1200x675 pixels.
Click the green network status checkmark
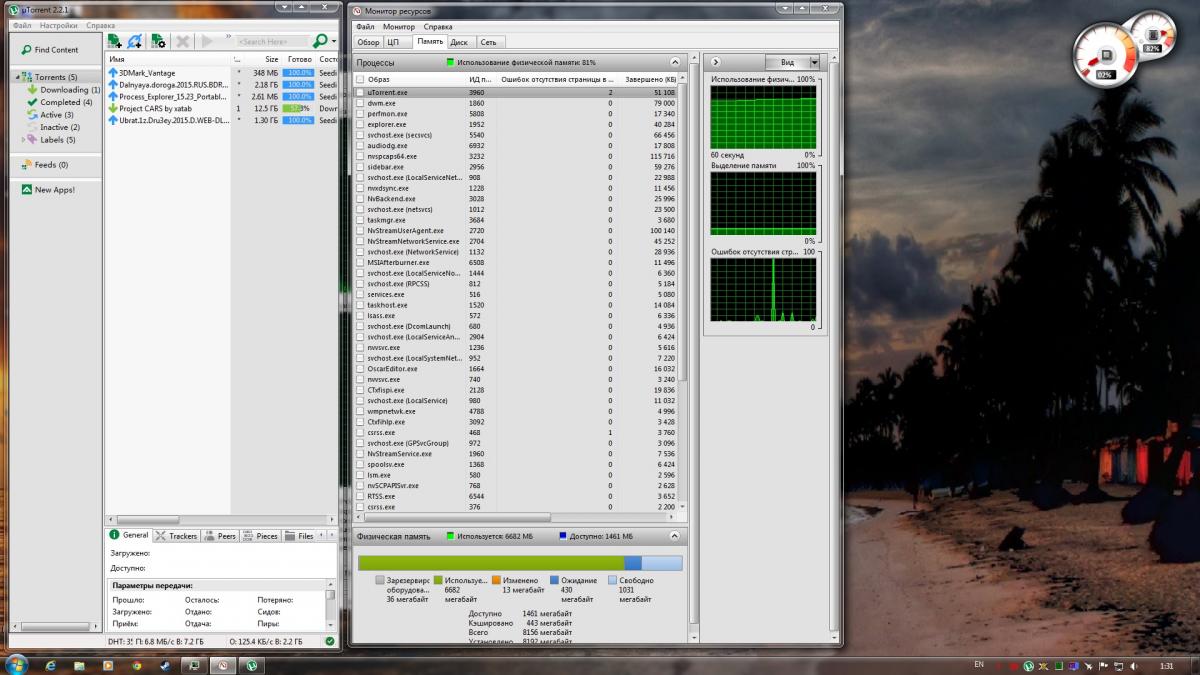331,641
